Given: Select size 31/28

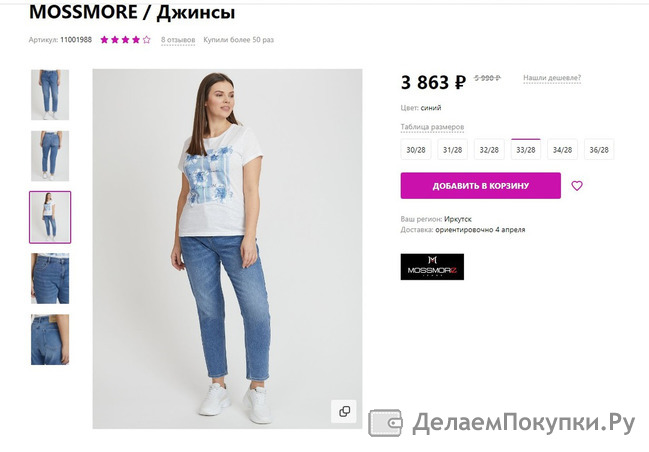Looking at the screenshot, I should pos(452,149).
